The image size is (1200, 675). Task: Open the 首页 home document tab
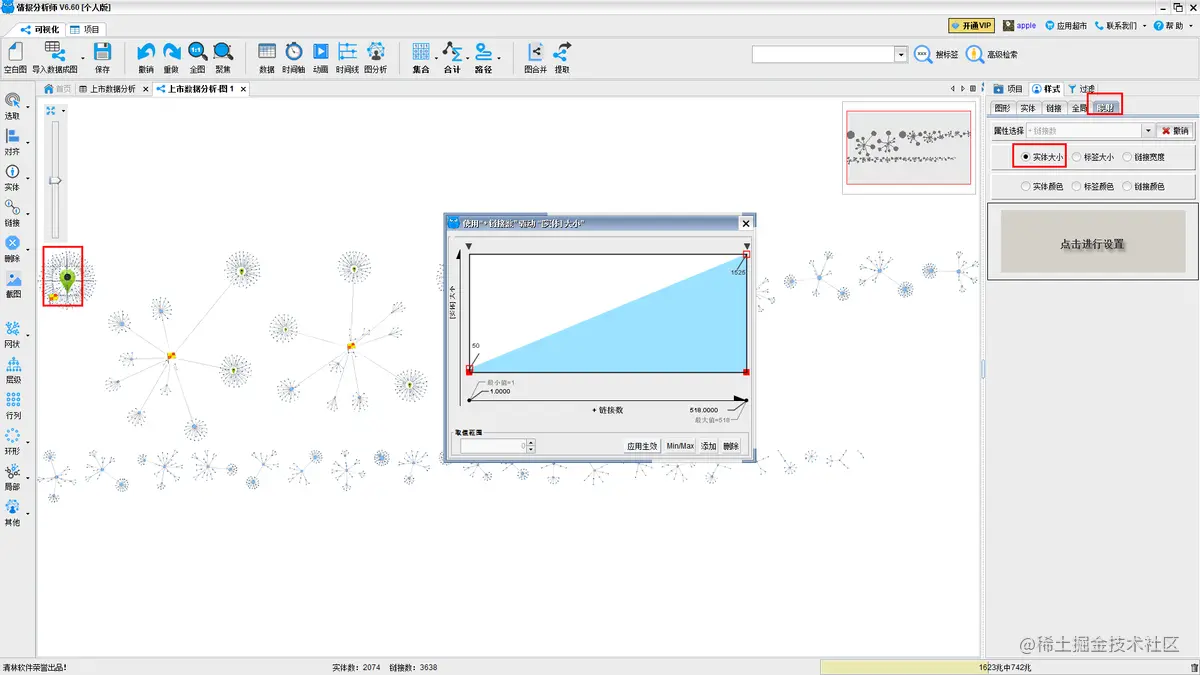point(57,89)
